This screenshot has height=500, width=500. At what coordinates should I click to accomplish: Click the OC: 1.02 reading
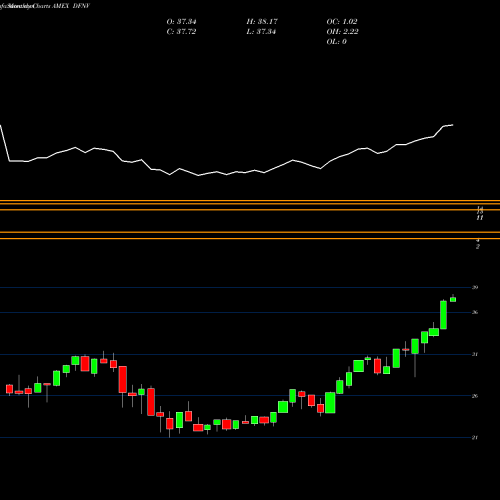click(342, 22)
